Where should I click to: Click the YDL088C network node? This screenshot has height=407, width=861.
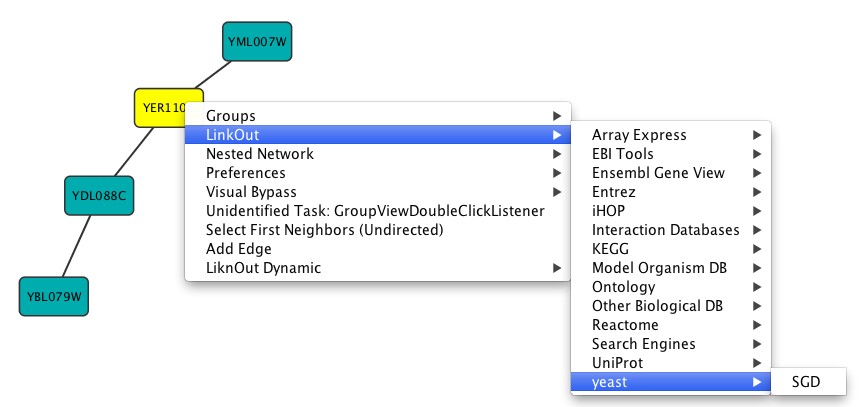pyautogui.click(x=99, y=195)
